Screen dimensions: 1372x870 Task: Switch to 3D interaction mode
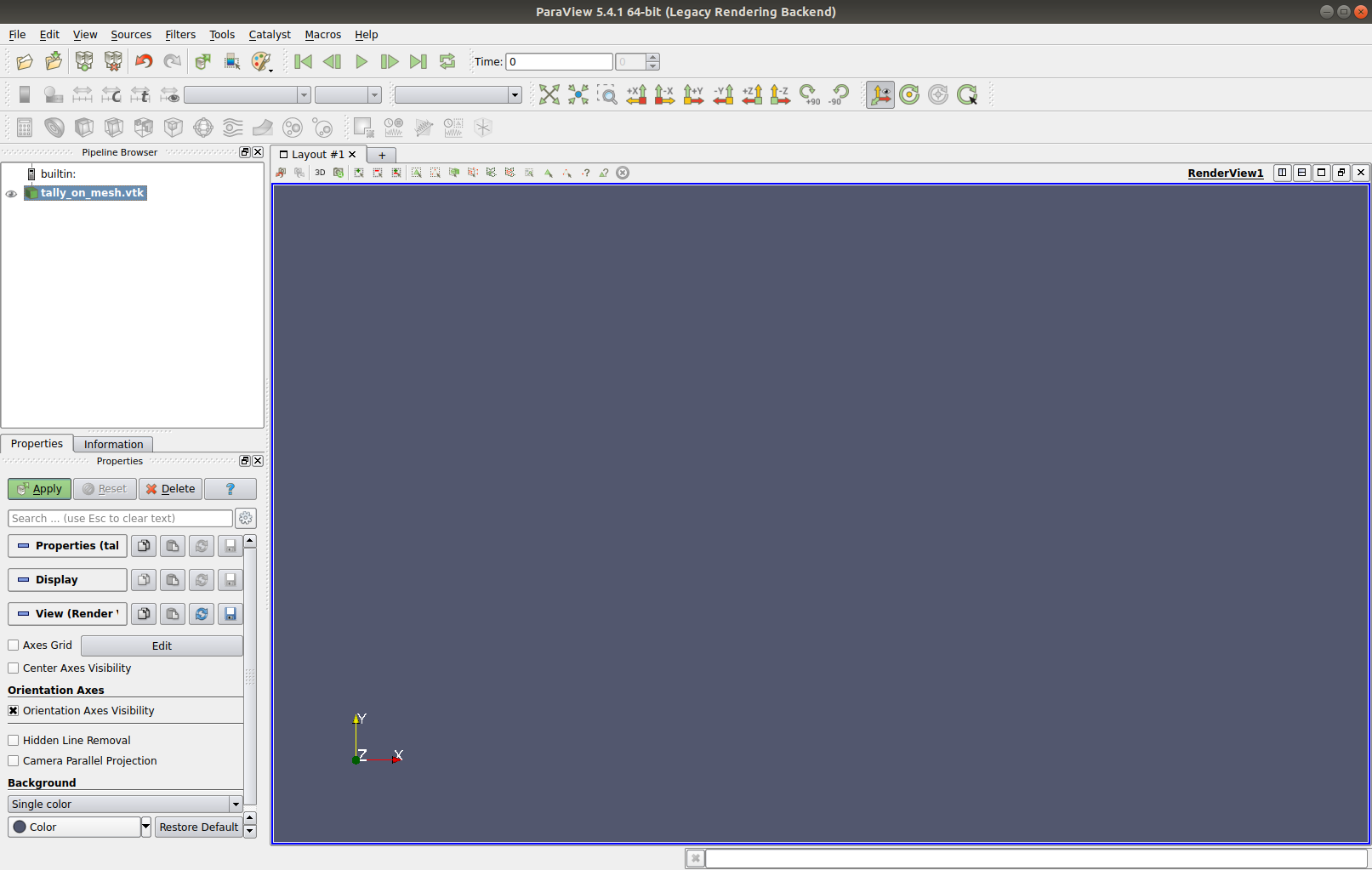tap(320, 173)
